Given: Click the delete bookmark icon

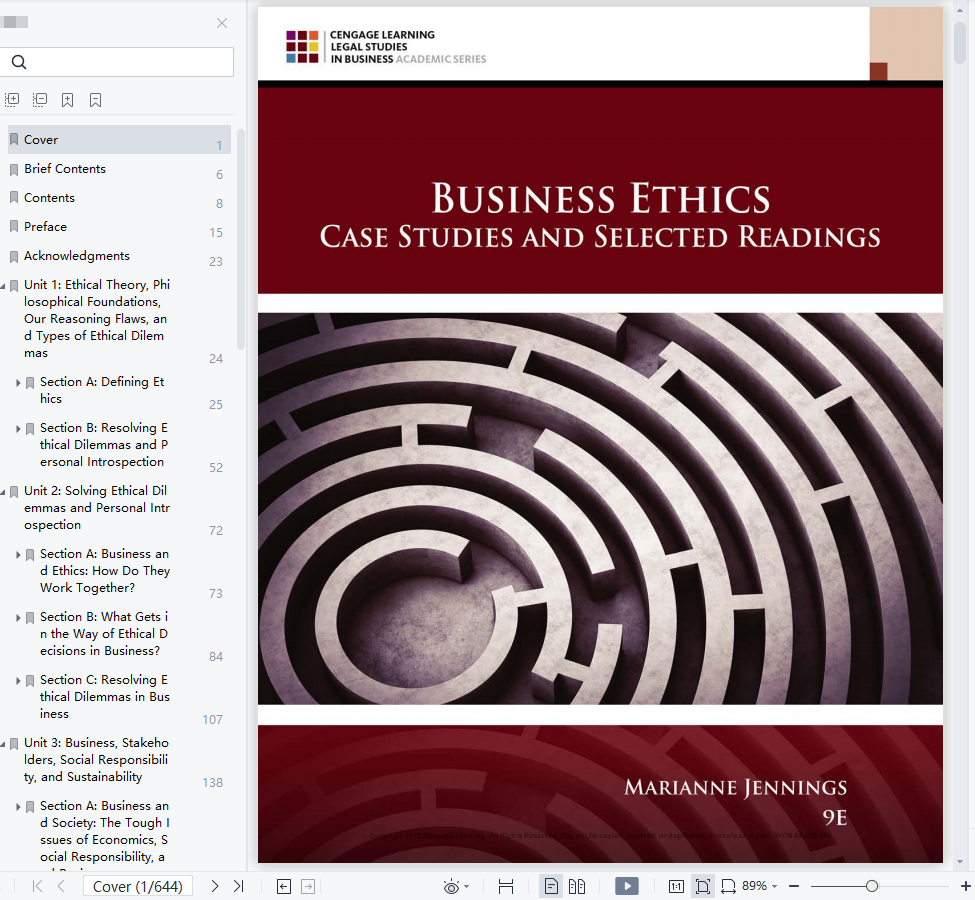Looking at the screenshot, I should [x=95, y=100].
